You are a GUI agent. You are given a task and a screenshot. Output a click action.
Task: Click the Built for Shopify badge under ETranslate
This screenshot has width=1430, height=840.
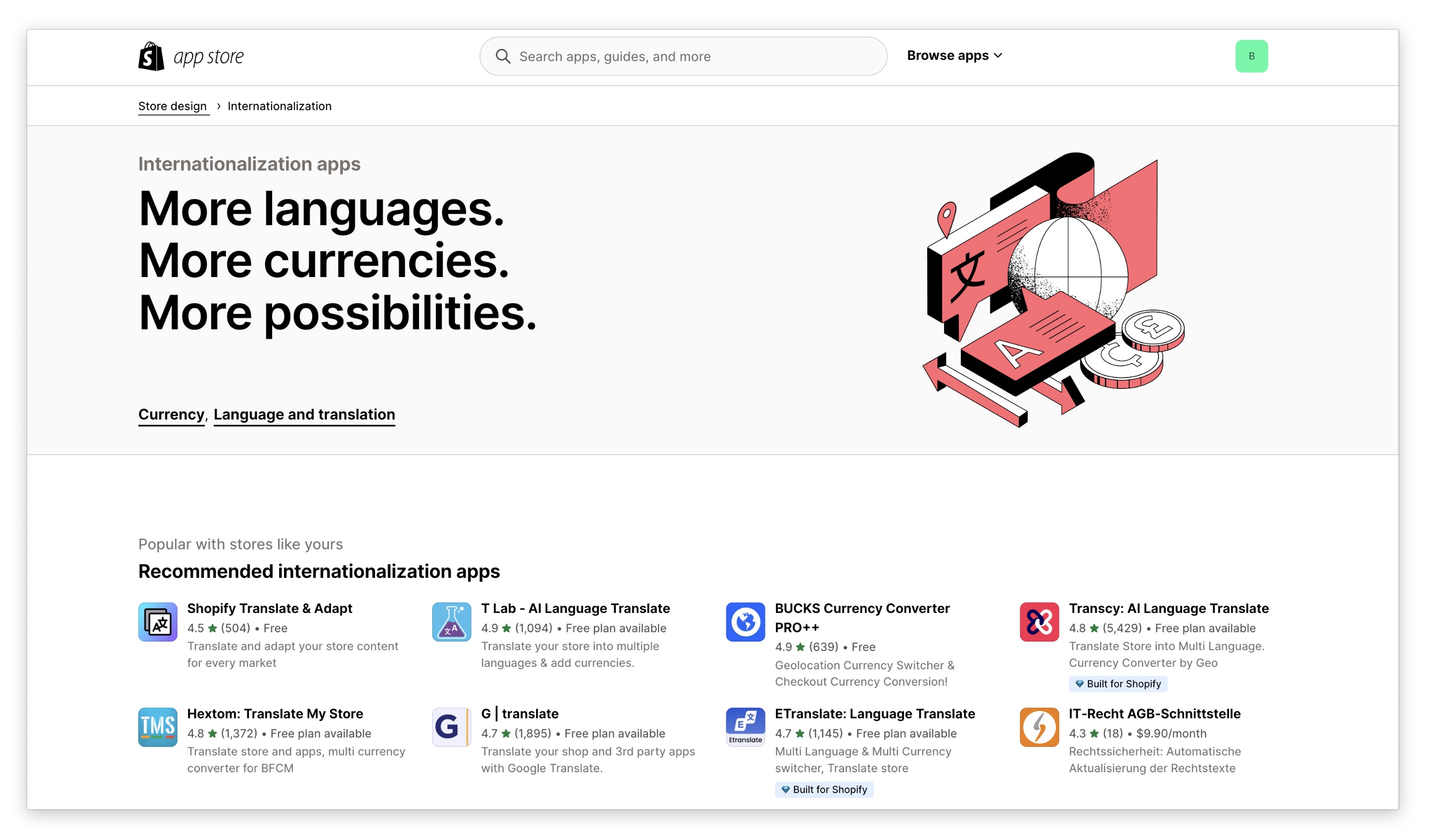point(824,790)
